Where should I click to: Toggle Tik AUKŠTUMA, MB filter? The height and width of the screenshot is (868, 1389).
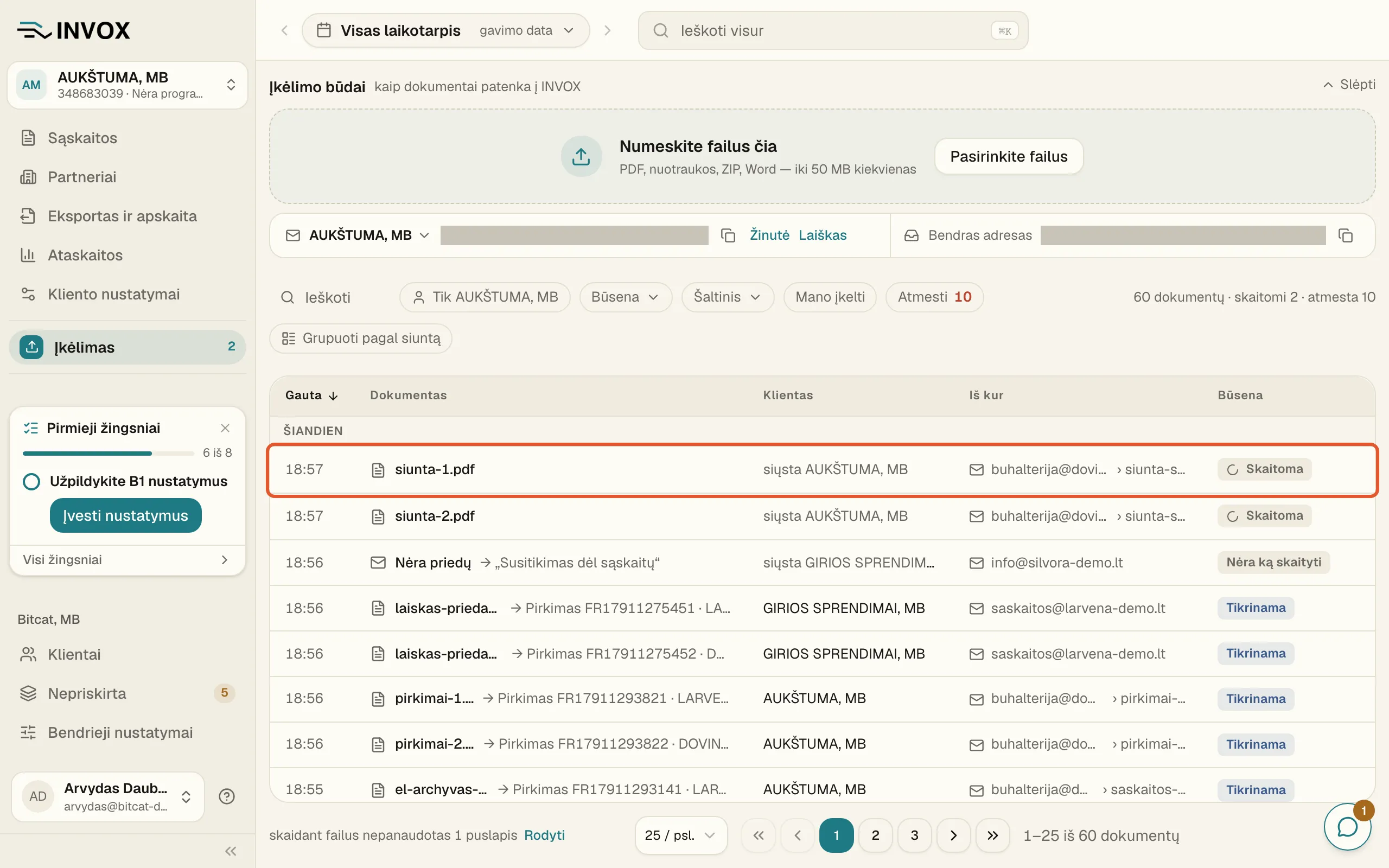pyautogui.click(x=485, y=297)
